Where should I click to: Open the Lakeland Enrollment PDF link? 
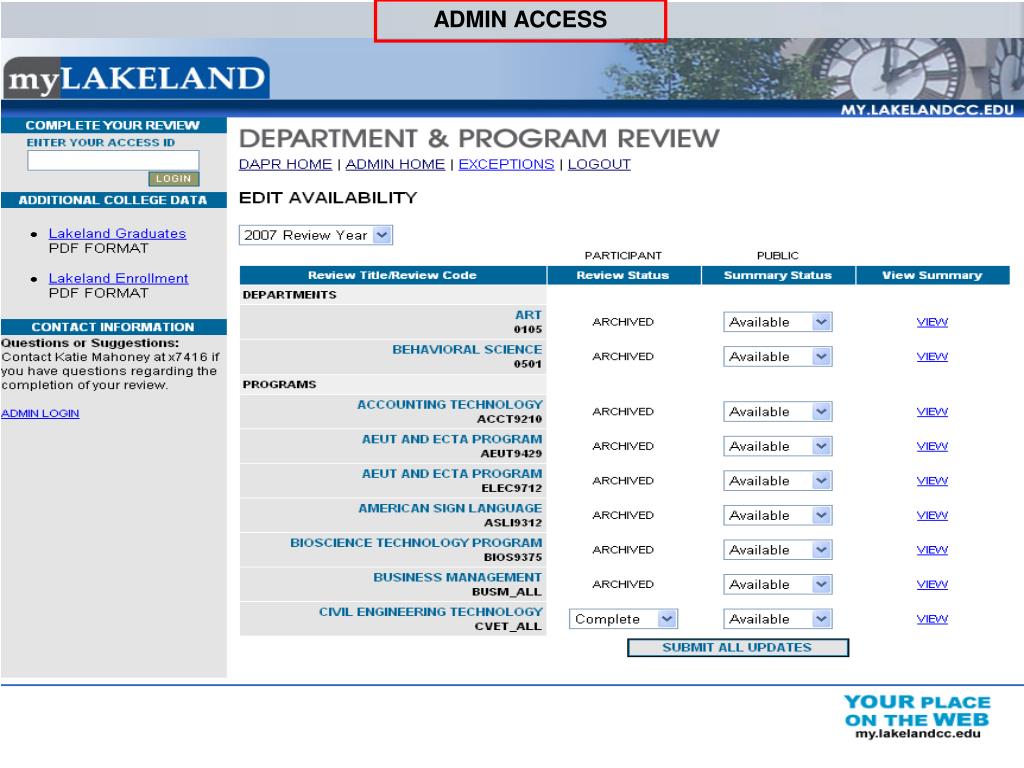tap(118, 278)
